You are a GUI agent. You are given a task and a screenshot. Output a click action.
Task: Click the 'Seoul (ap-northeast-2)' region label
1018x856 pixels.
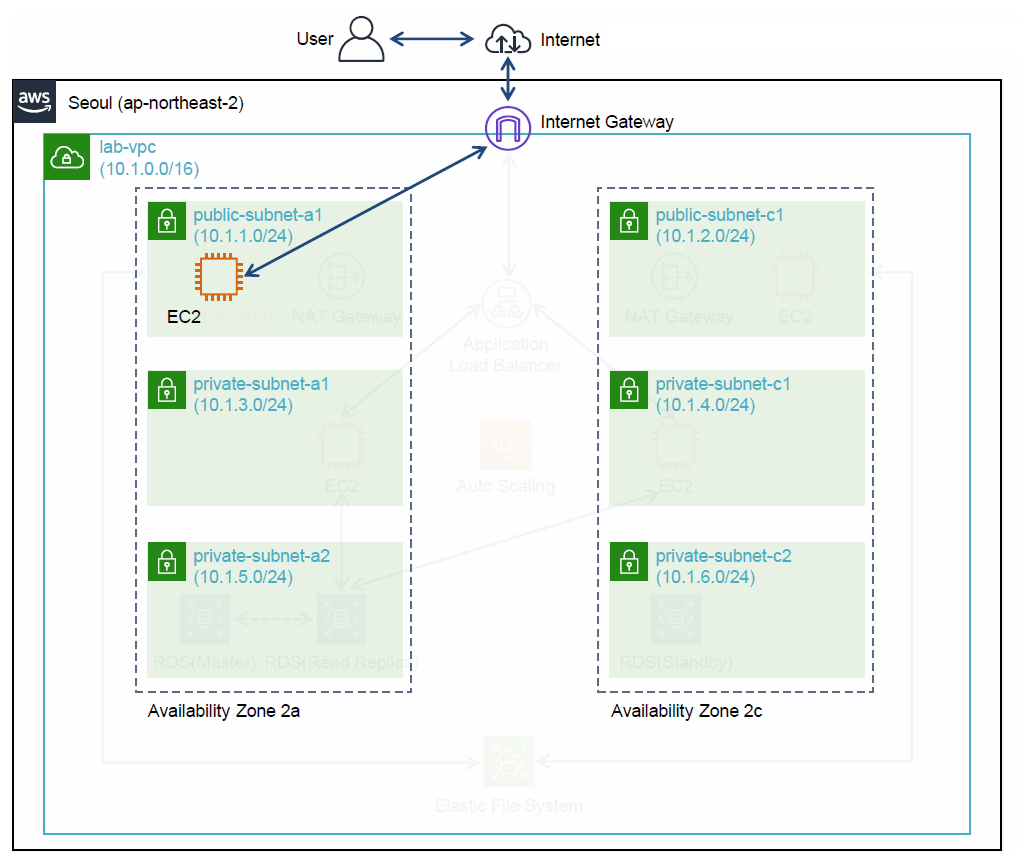click(x=156, y=103)
